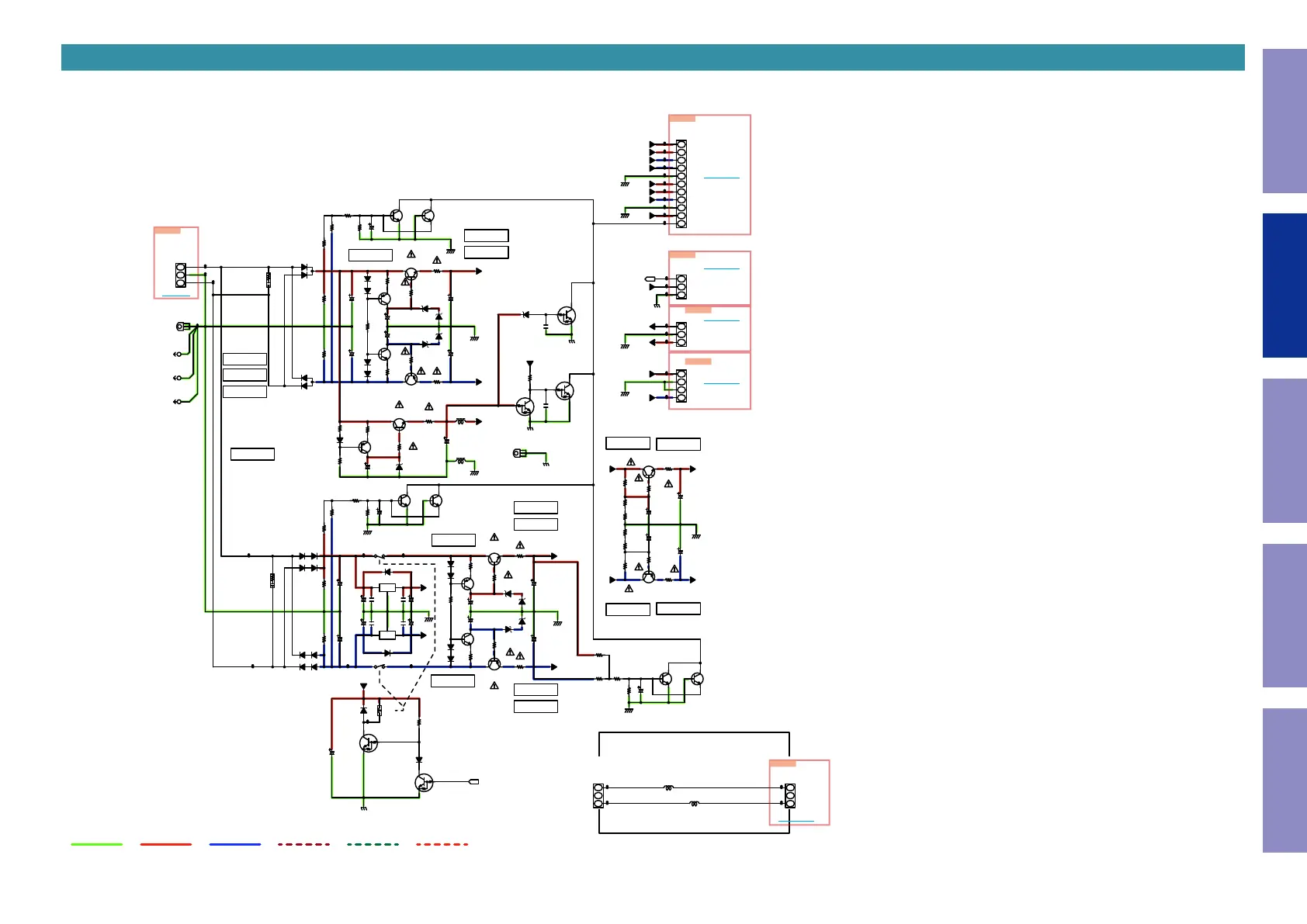The height and width of the screenshot is (924, 1307).
Task: Click the dashed green legend line
Action: point(373,844)
